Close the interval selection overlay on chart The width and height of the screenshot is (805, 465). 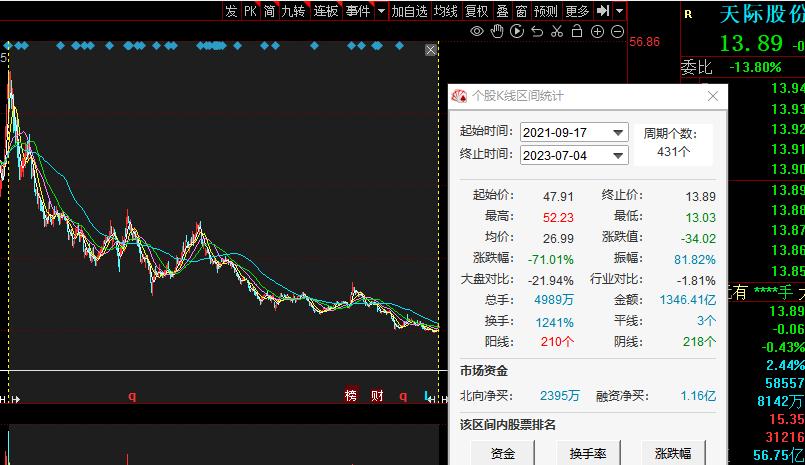[x=431, y=50]
